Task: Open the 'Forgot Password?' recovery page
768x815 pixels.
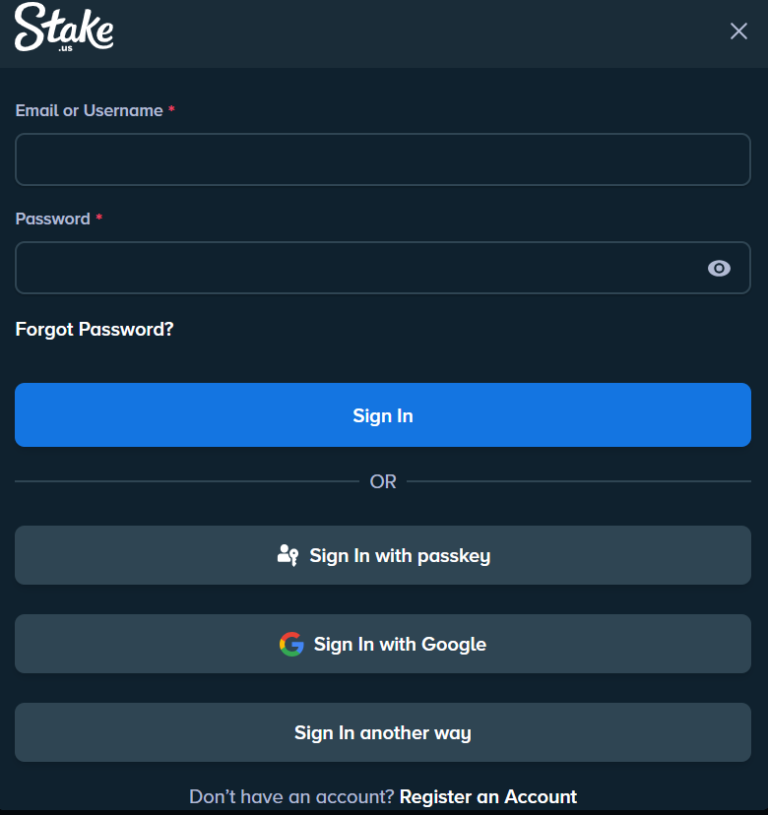Action: pos(94,329)
